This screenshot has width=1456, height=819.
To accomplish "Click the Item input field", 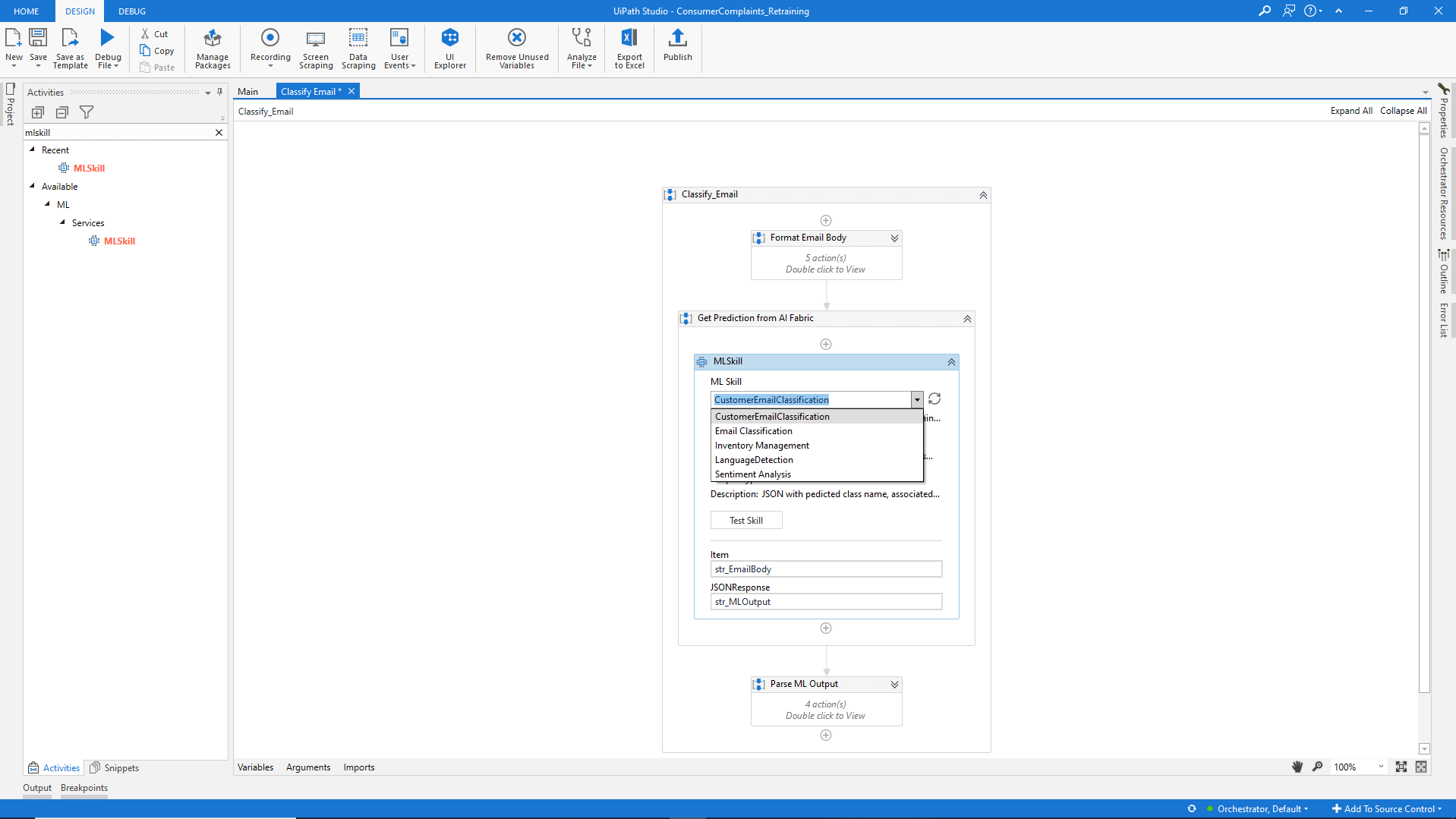I will (x=826, y=569).
